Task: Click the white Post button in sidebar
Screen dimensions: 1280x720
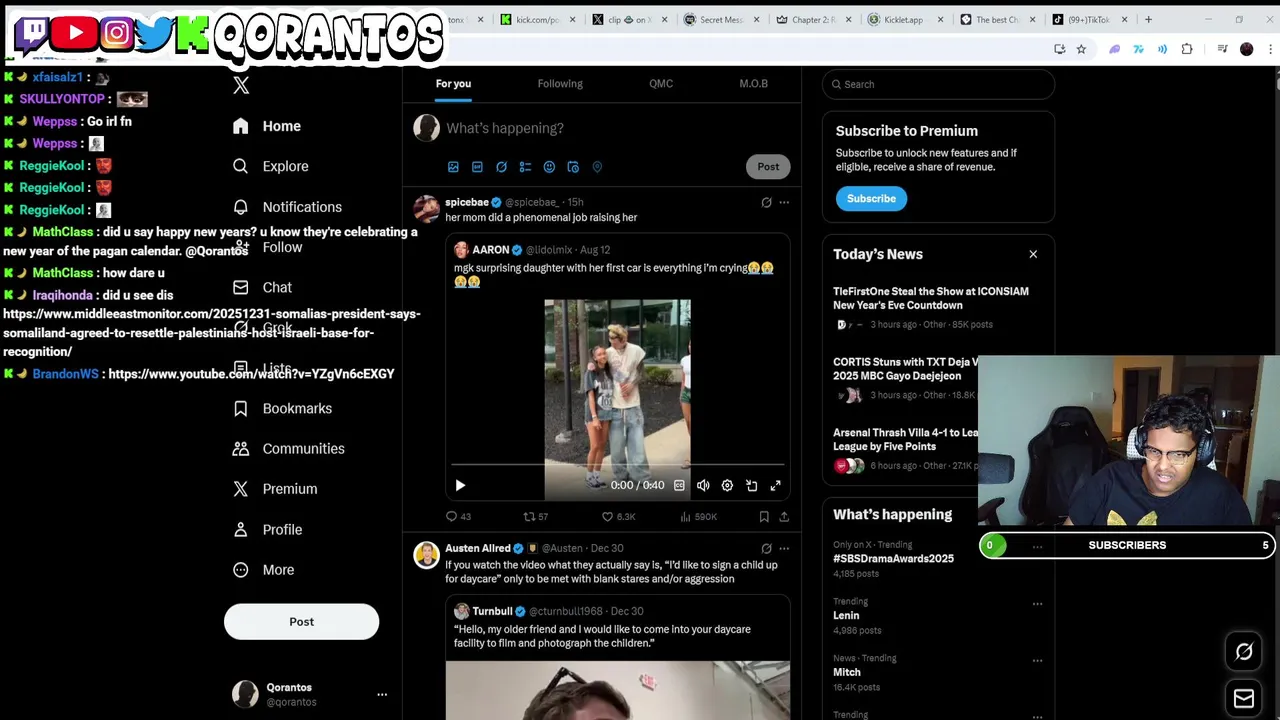Action: point(301,621)
